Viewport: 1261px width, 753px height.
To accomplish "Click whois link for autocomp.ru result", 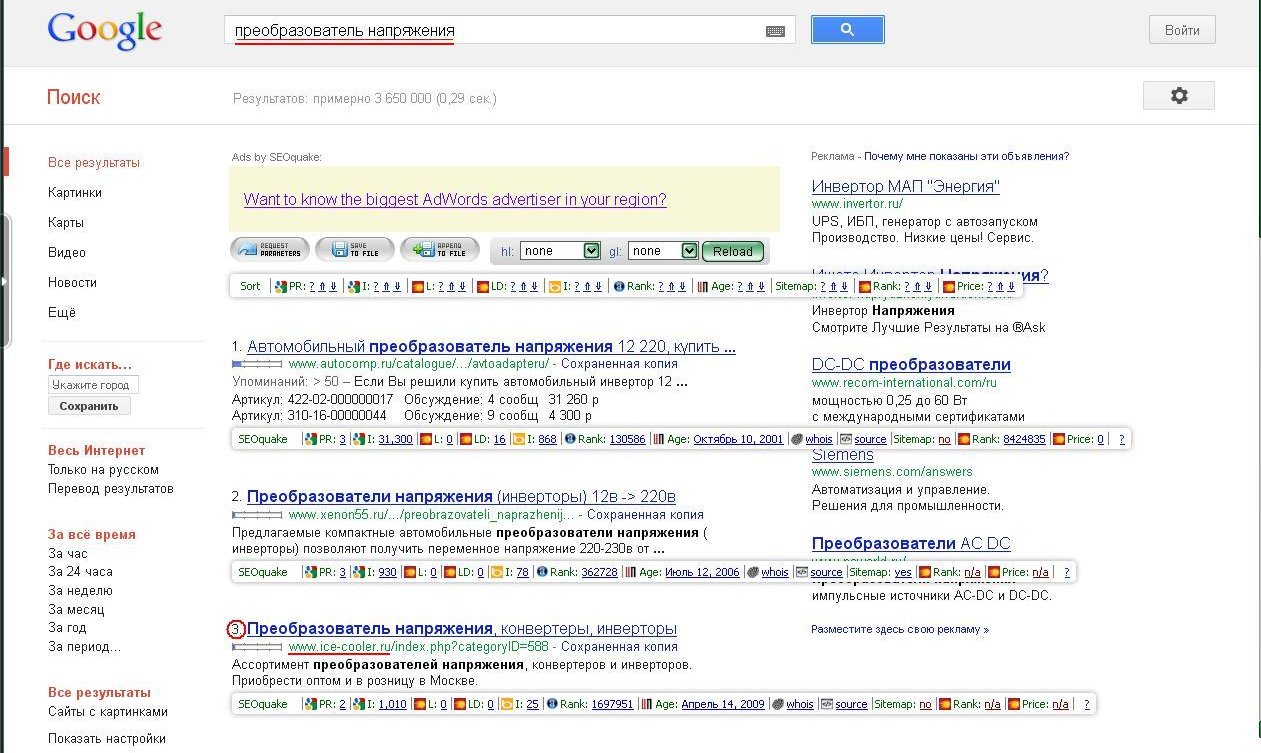I will tap(819, 439).
